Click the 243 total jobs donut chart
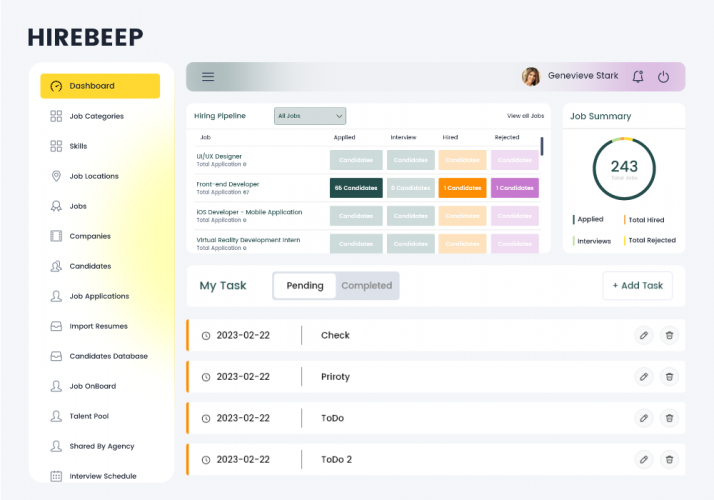The image size is (714, 500). pyautogui.click(x=624, y=169)
